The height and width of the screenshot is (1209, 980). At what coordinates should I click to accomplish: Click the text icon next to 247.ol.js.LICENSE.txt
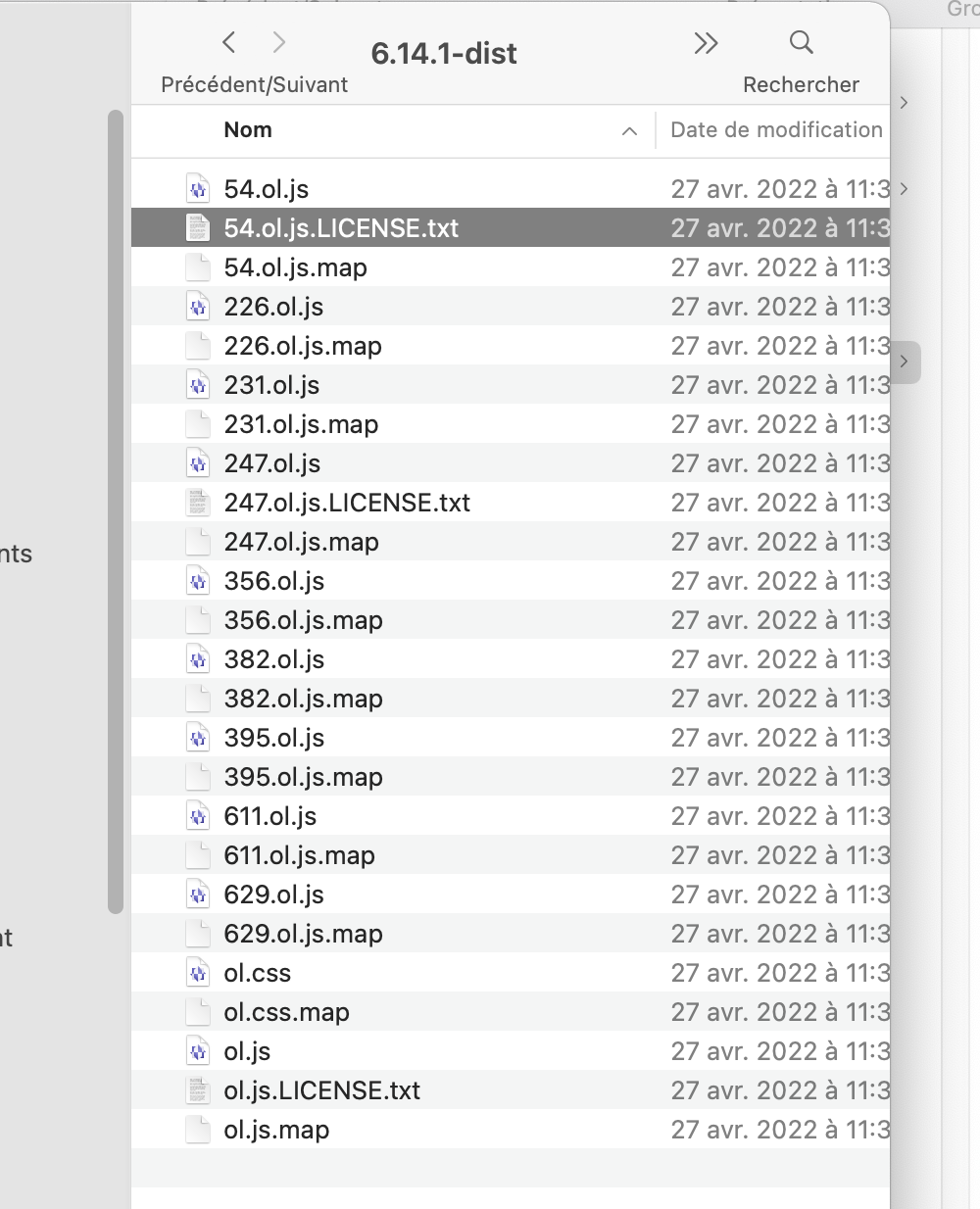click(x=198, y=503)
